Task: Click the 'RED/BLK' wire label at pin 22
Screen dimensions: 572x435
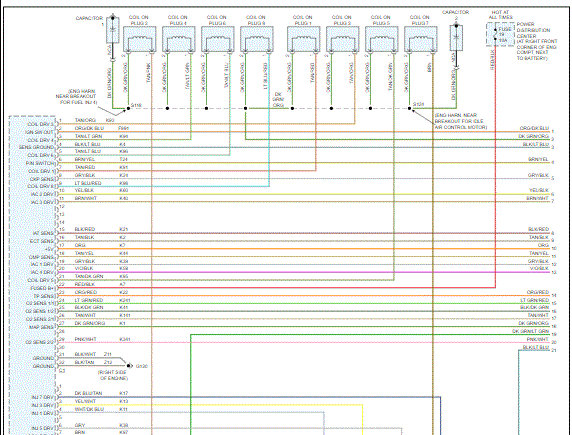Action: click(x=85, y=284)
